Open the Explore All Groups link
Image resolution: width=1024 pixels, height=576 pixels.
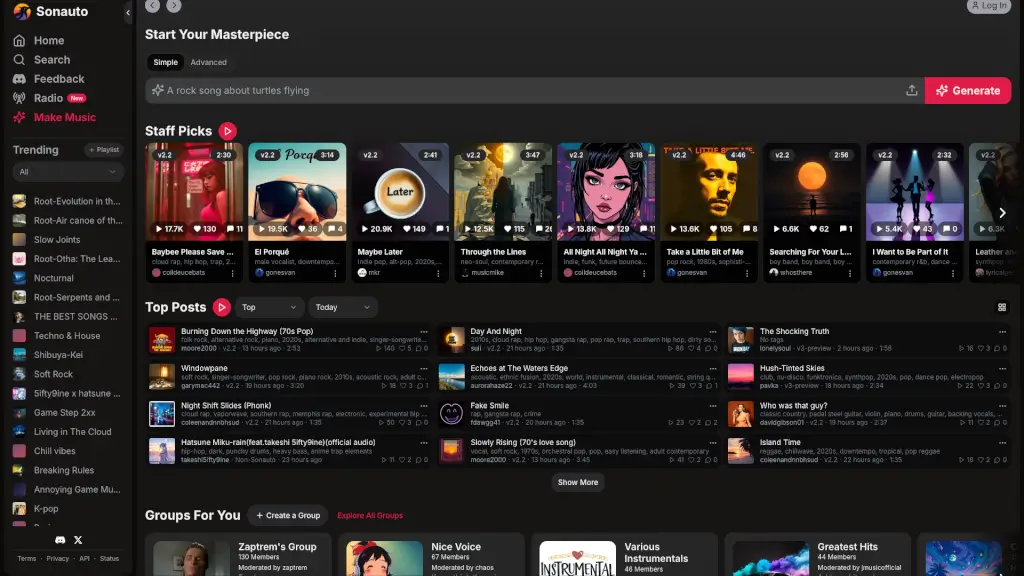pos(370,516)
